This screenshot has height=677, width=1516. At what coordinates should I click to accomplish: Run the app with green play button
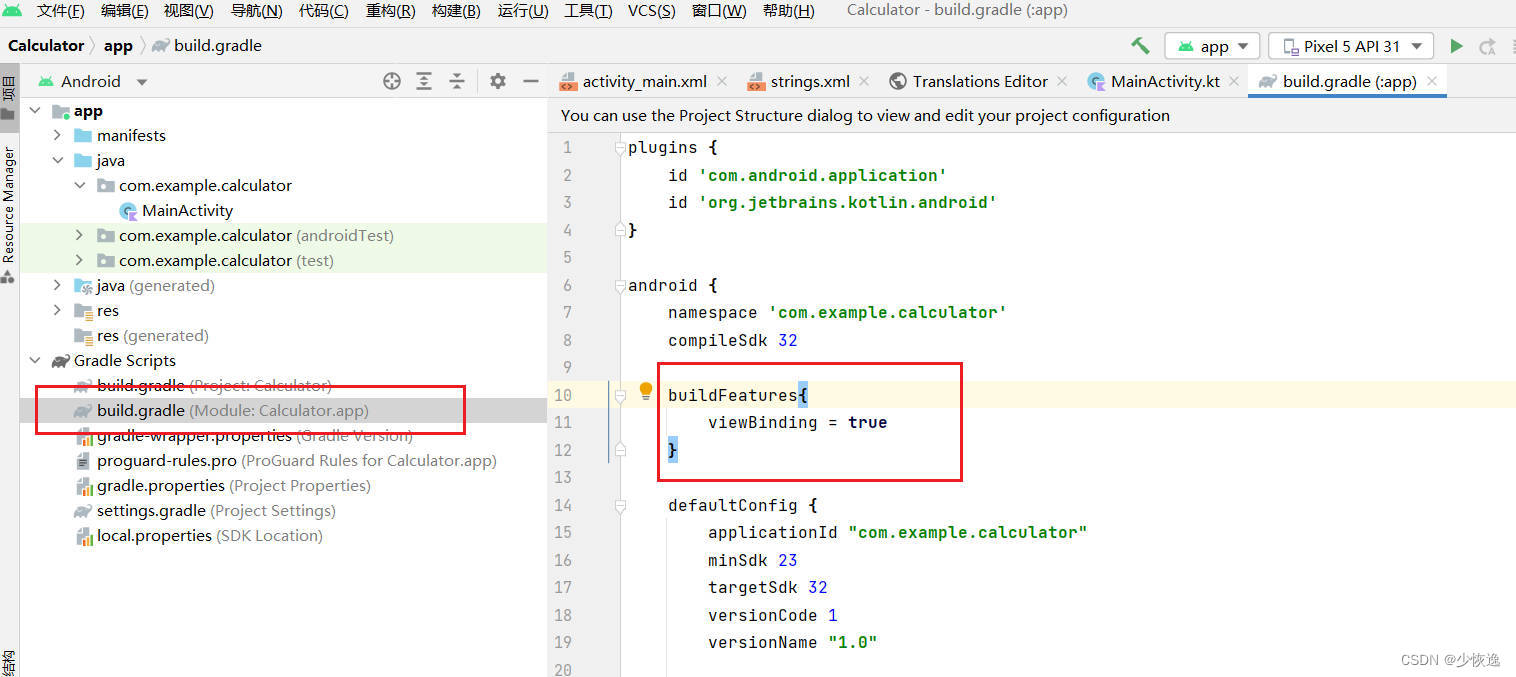tap(1457, 46)
